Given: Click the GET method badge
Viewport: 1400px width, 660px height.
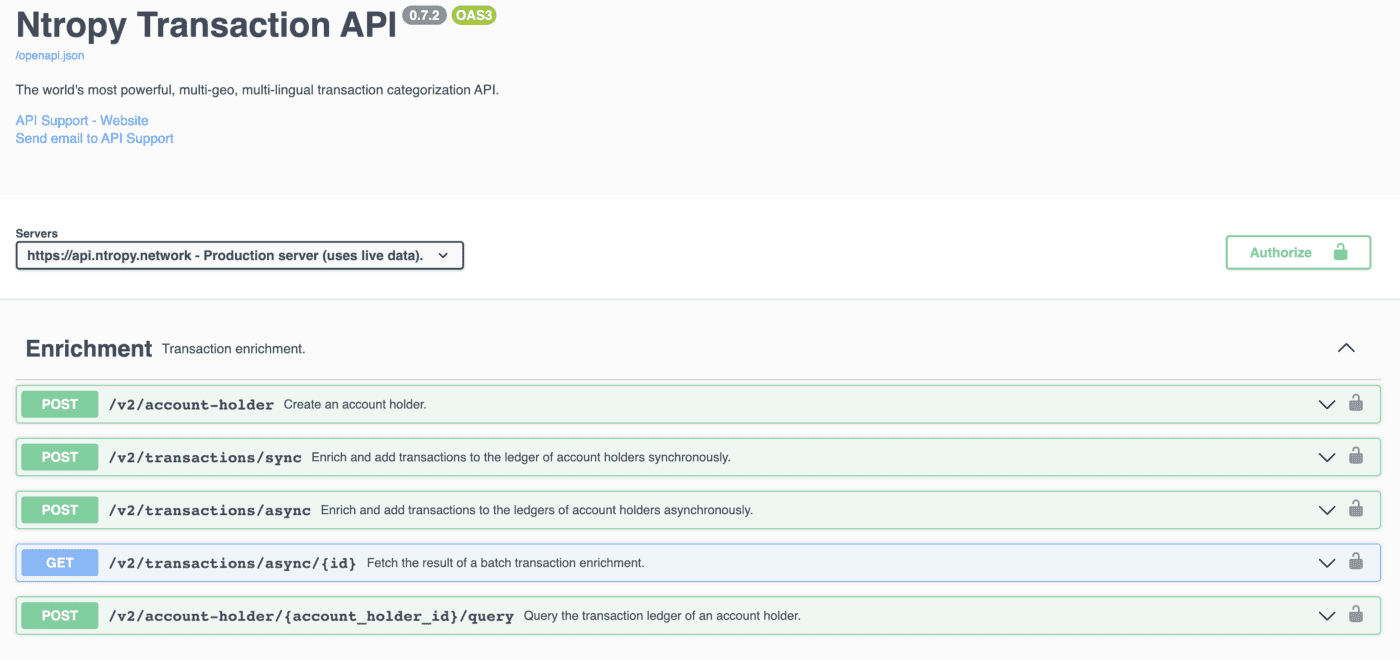Looking at the screenshot, I should (60, 563).
